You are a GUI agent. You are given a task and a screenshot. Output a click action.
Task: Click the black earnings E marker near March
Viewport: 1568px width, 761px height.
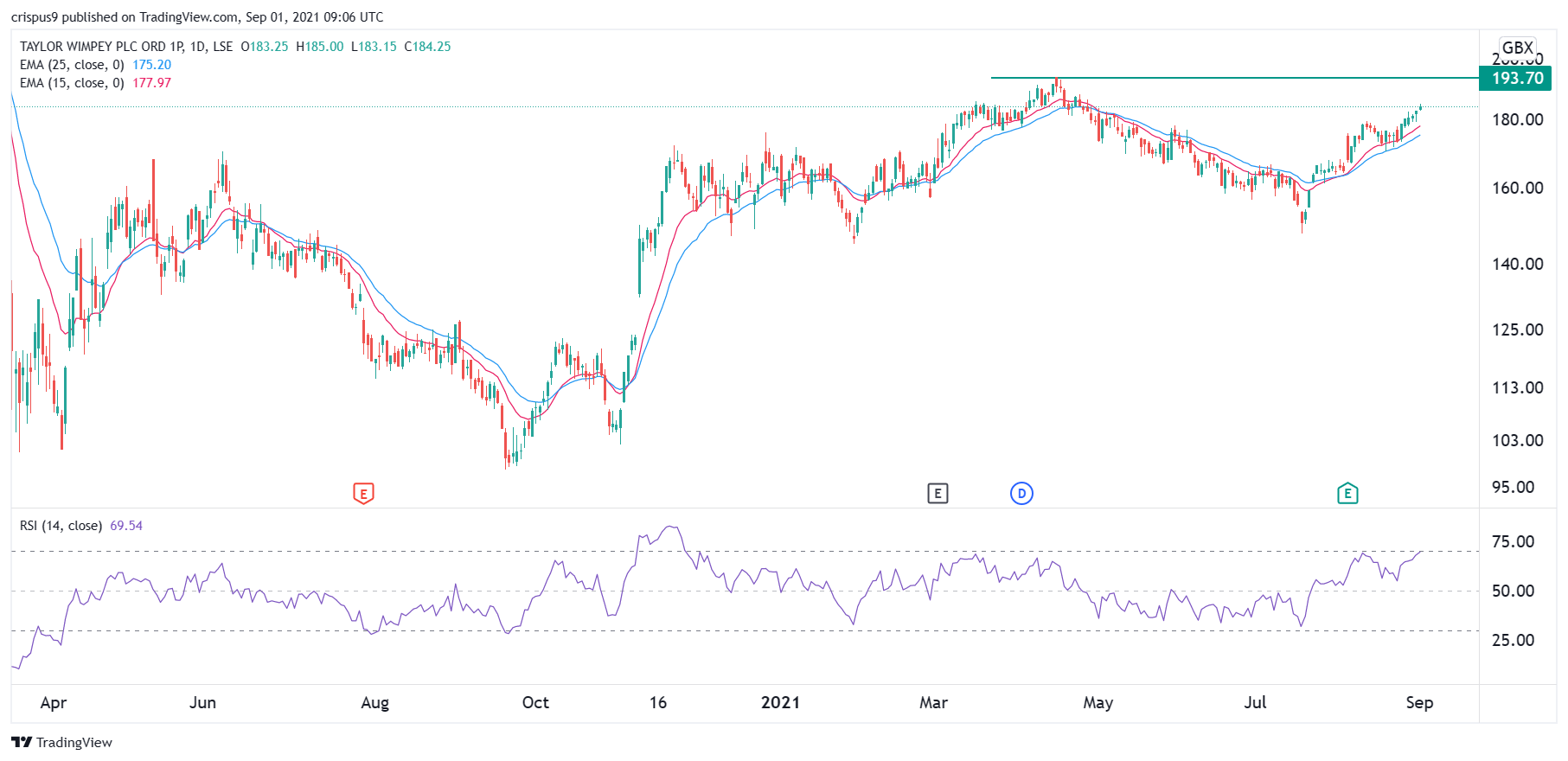click(938, 494)
